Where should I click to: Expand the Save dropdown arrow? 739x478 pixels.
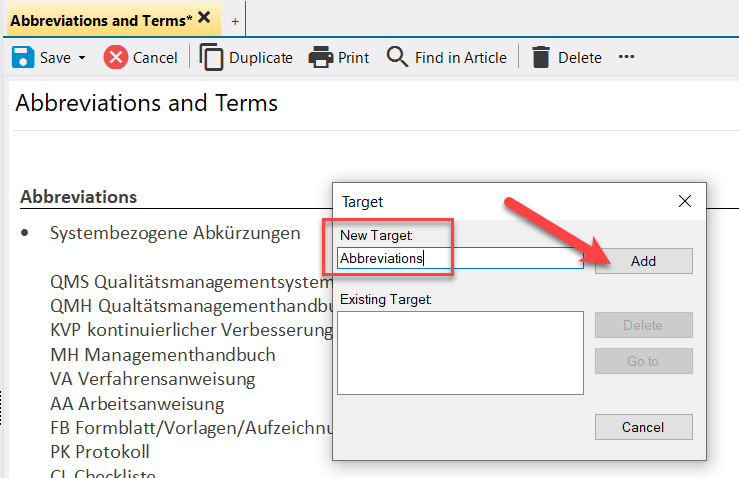82,58
